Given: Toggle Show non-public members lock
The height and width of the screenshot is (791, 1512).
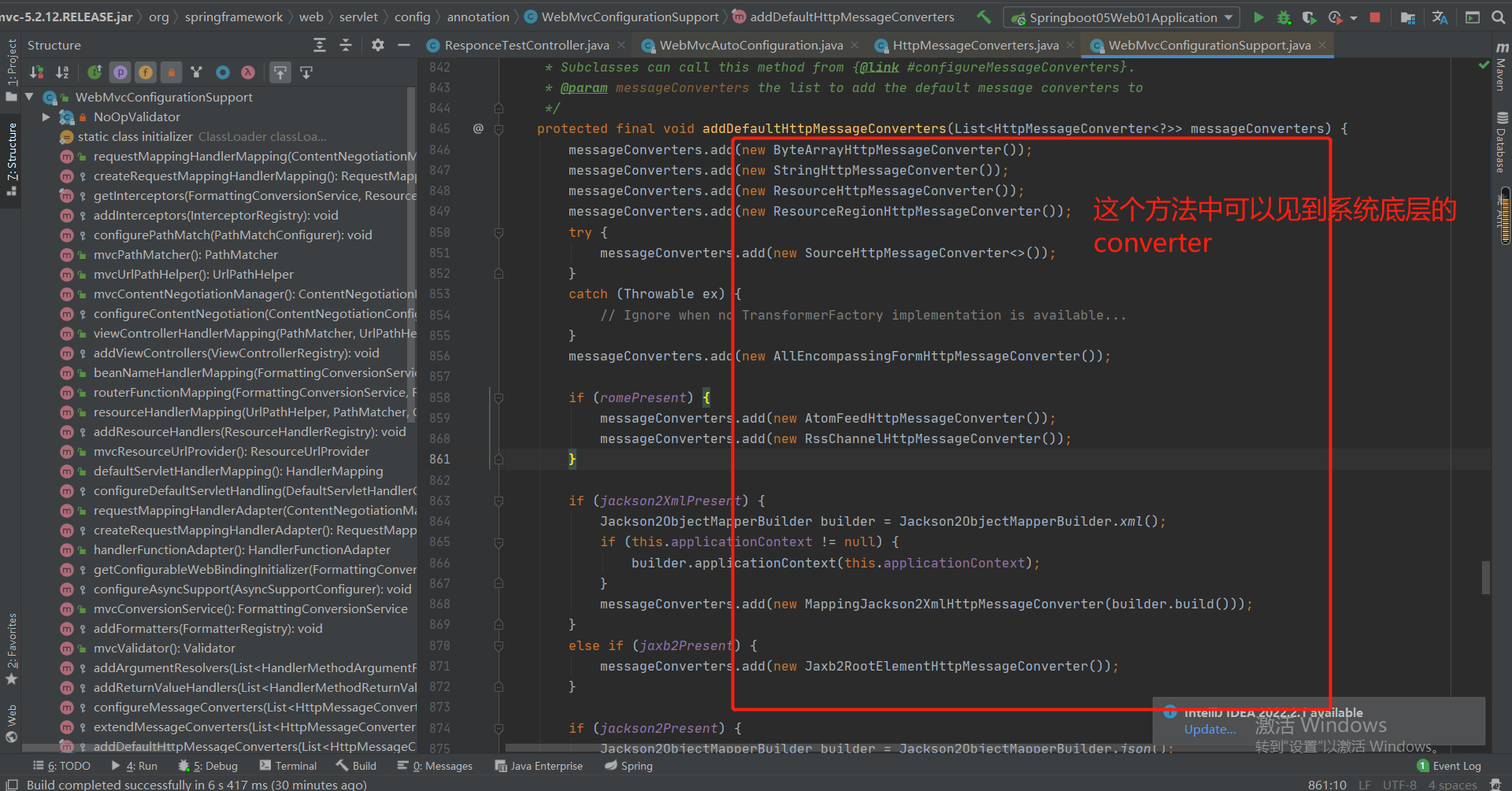Looking at the screenshot, I should [x=171, y=72].
